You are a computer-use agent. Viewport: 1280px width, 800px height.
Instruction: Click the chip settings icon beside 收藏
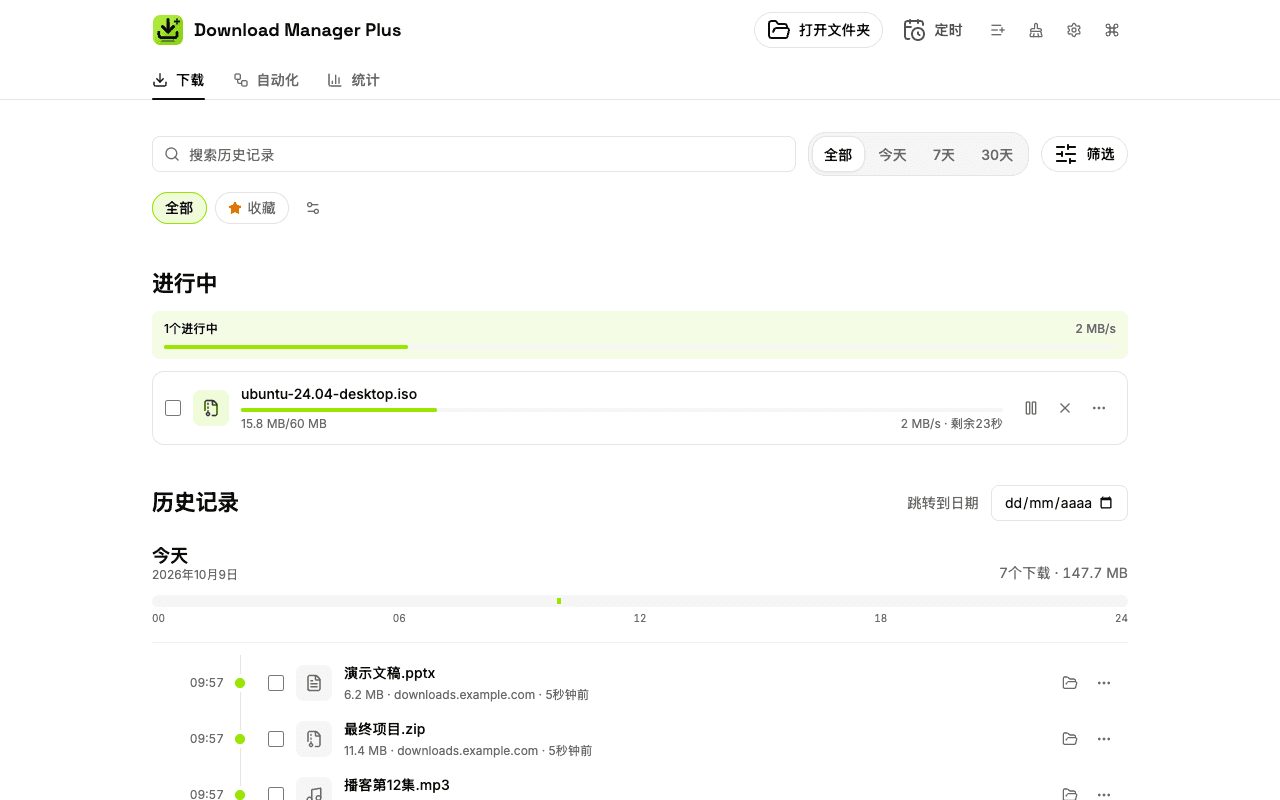point(313,208)
